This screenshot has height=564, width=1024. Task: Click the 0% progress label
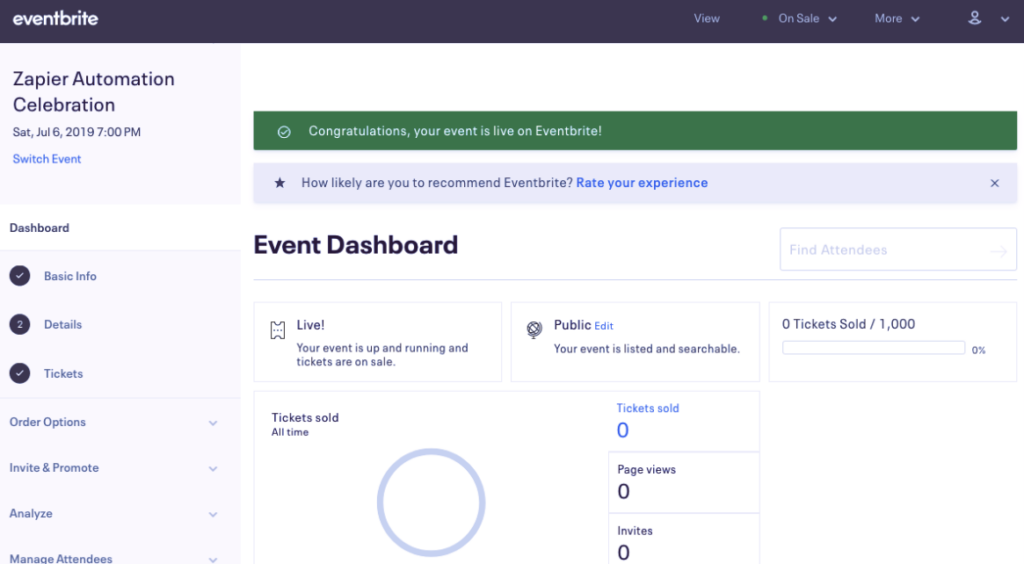point(978,351)
